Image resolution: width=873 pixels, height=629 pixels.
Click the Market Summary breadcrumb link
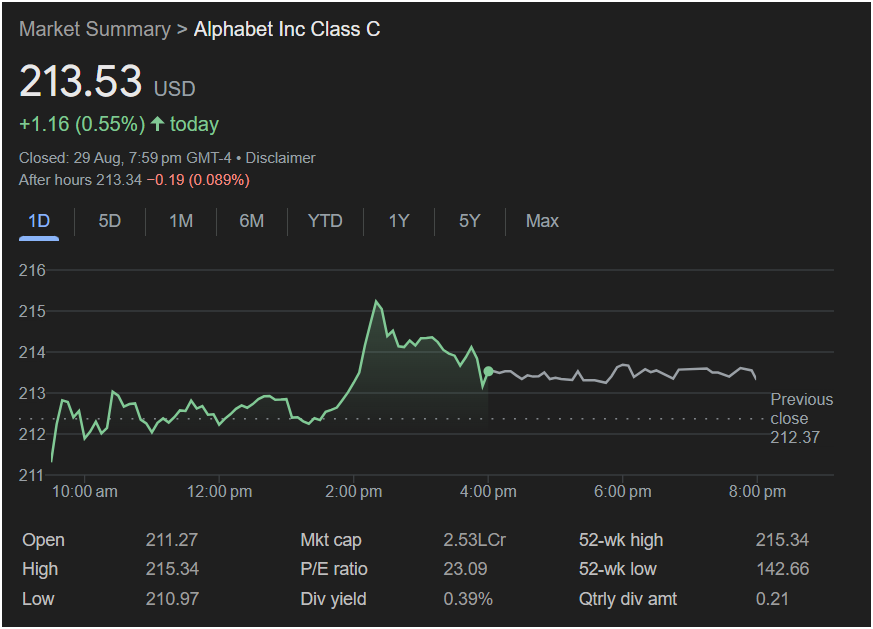pos(94,29)
